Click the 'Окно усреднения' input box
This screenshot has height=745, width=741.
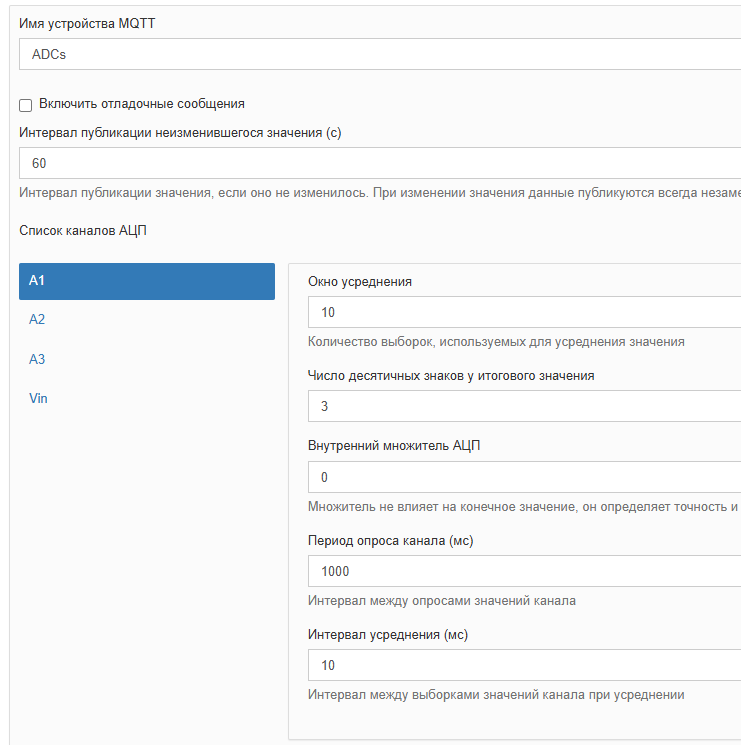[x=524, y=312]
